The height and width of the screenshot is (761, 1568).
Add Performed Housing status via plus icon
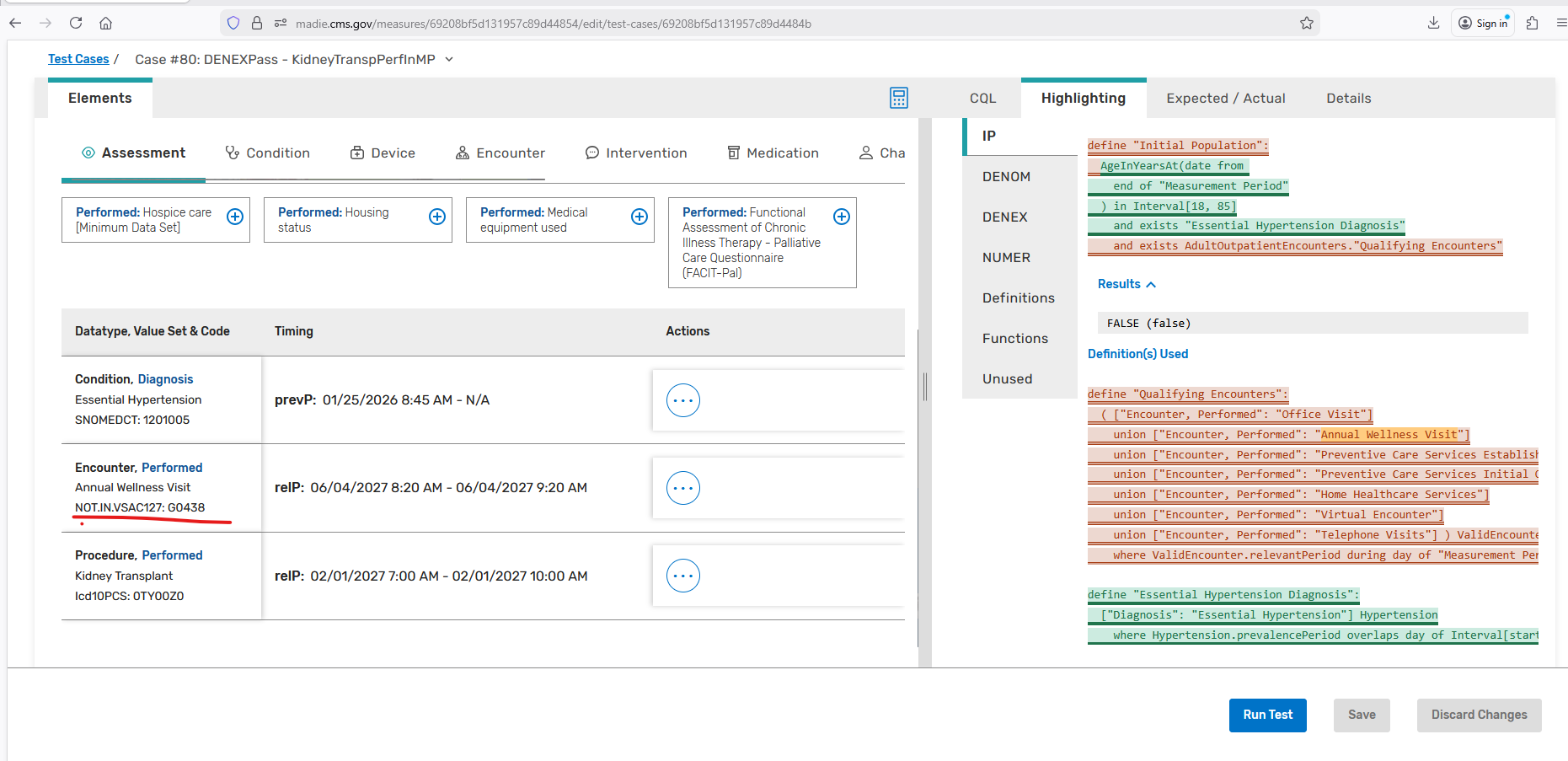tap(437, 217)
